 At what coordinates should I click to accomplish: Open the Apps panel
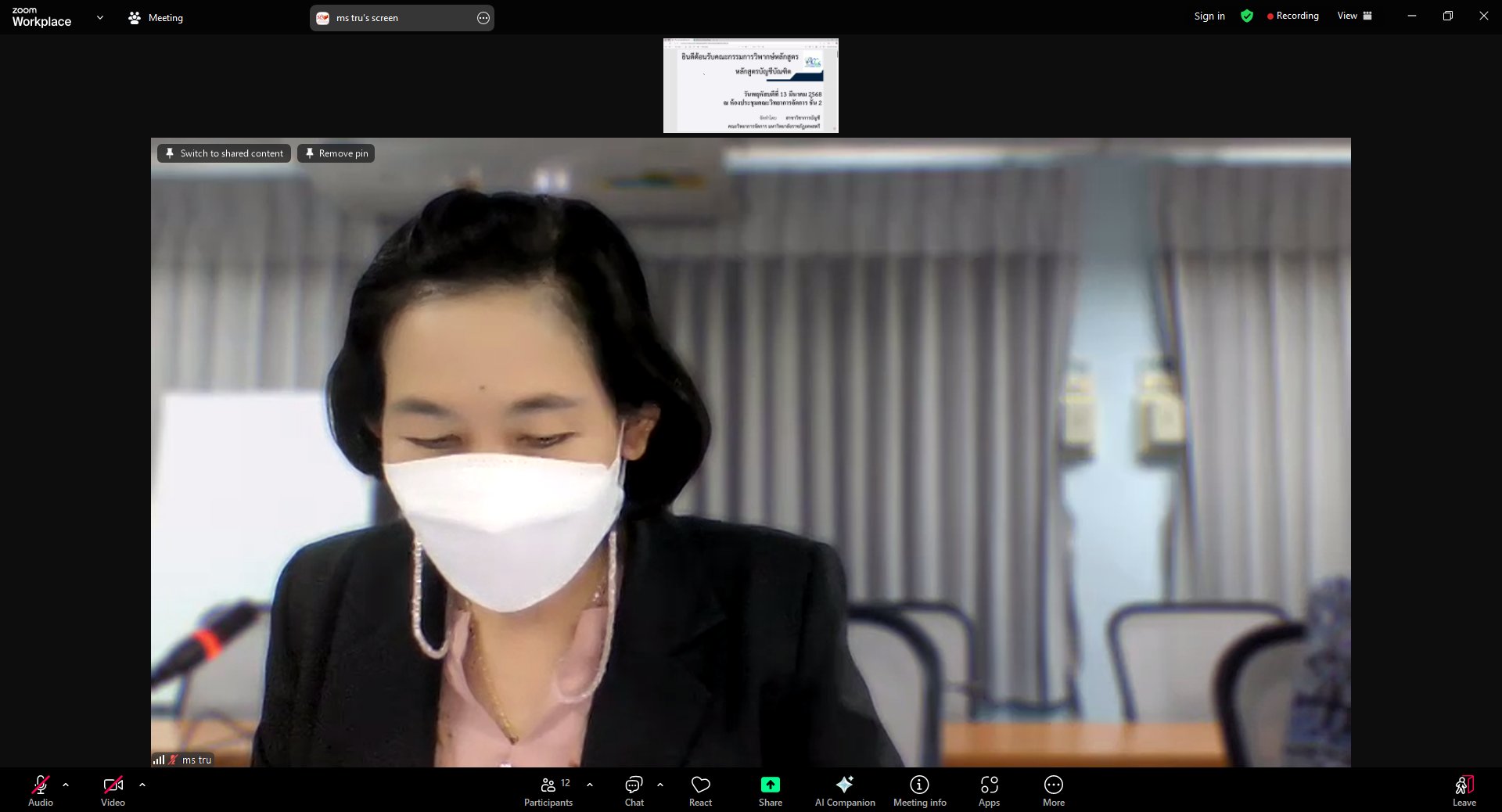(x=989, y=790)
